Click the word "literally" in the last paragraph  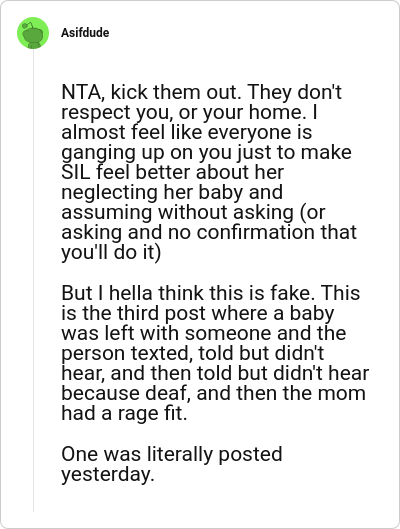180,454
